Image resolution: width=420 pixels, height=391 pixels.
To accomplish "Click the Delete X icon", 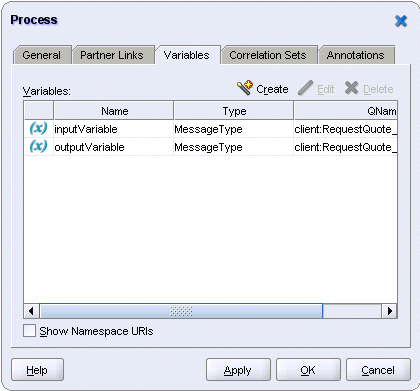I will pos(351,88).
